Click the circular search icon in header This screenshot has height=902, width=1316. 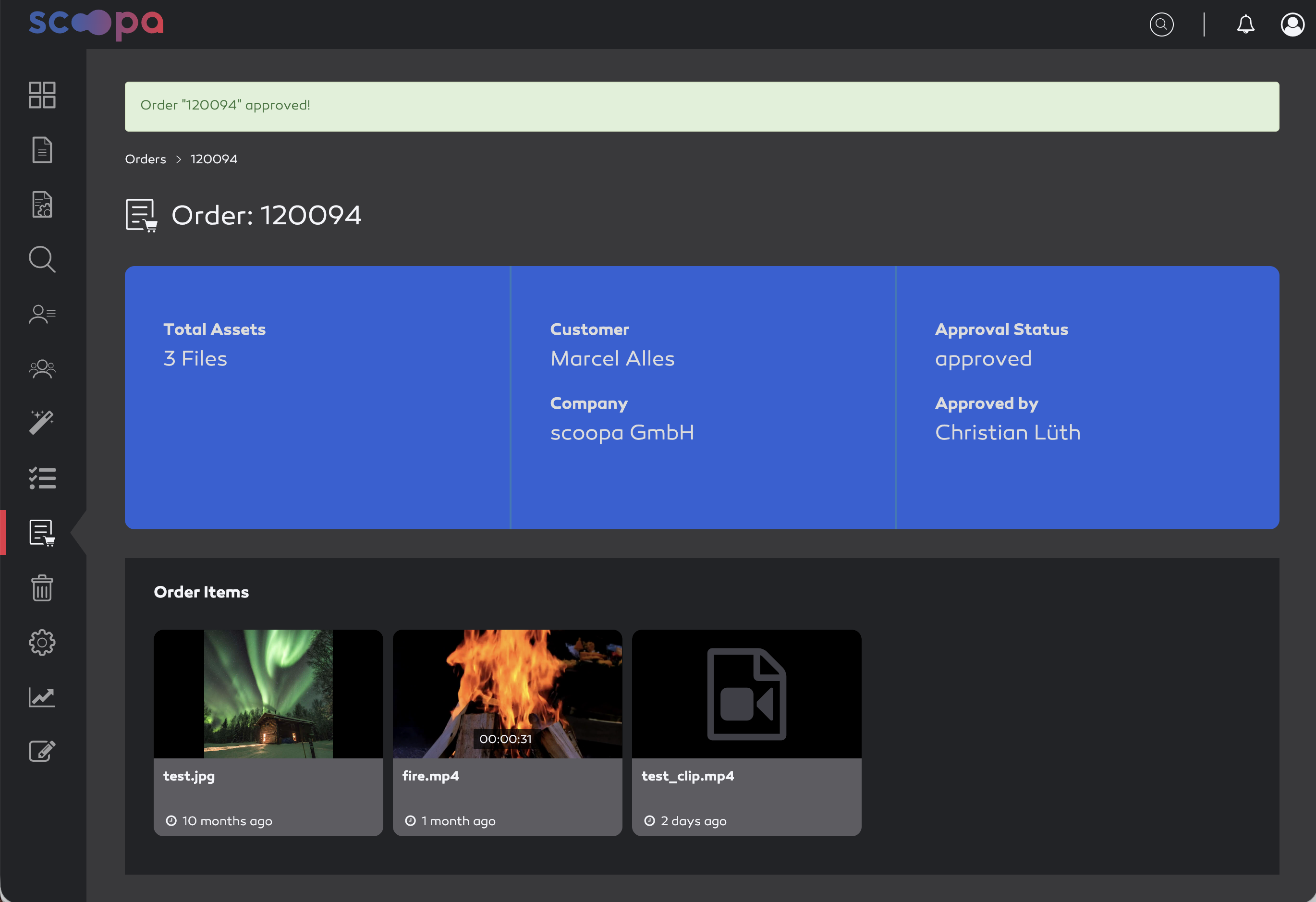pos(1161,24)
